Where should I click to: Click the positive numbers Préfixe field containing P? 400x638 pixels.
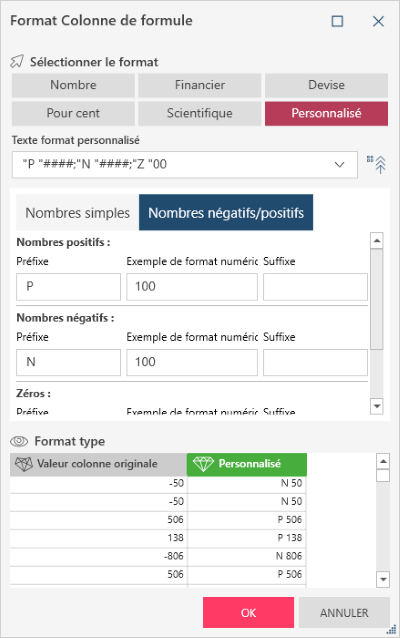click(x=68, y=287)
